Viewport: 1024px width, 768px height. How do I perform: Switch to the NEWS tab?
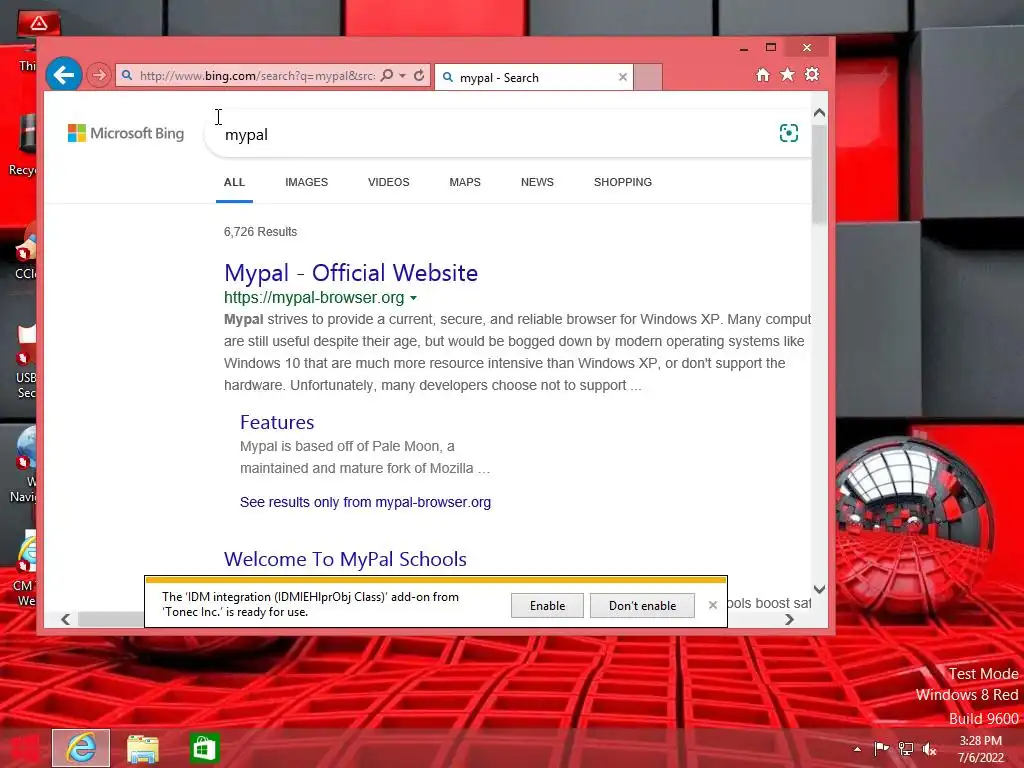[x=537, y=182]
